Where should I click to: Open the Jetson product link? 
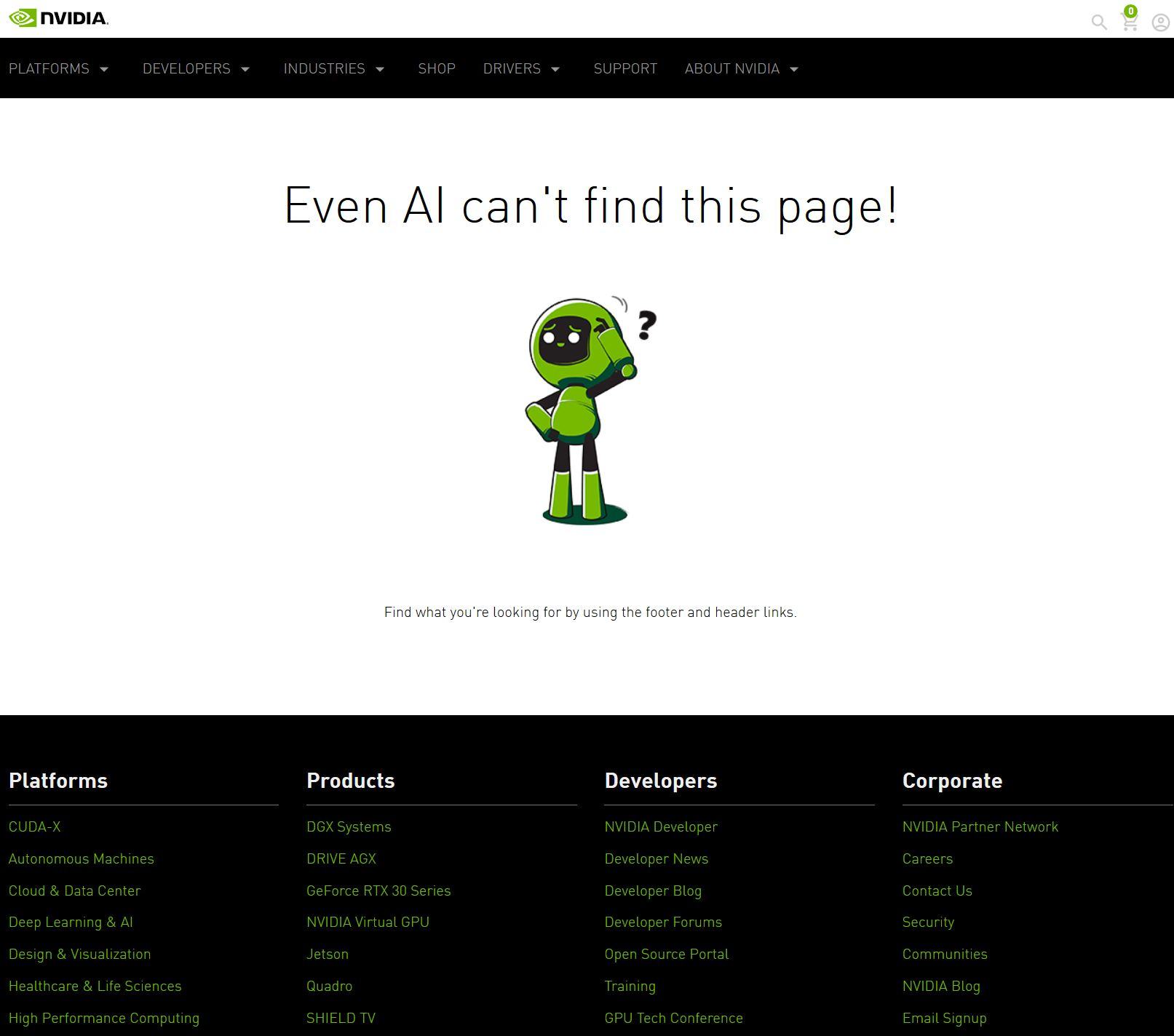[328, 954]
